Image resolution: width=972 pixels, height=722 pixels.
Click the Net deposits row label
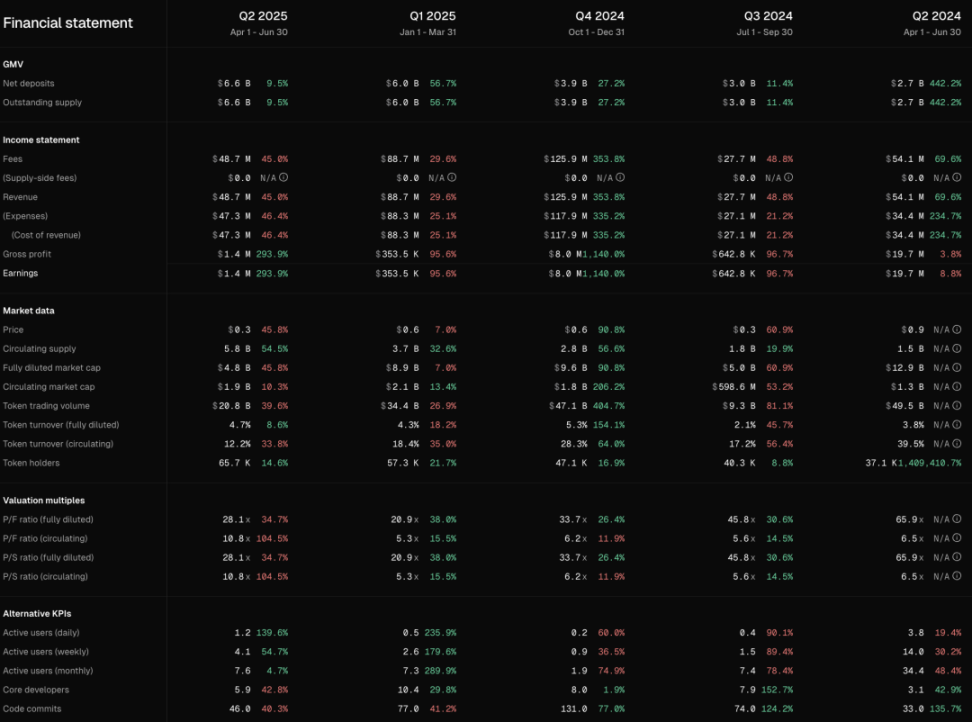28,83
